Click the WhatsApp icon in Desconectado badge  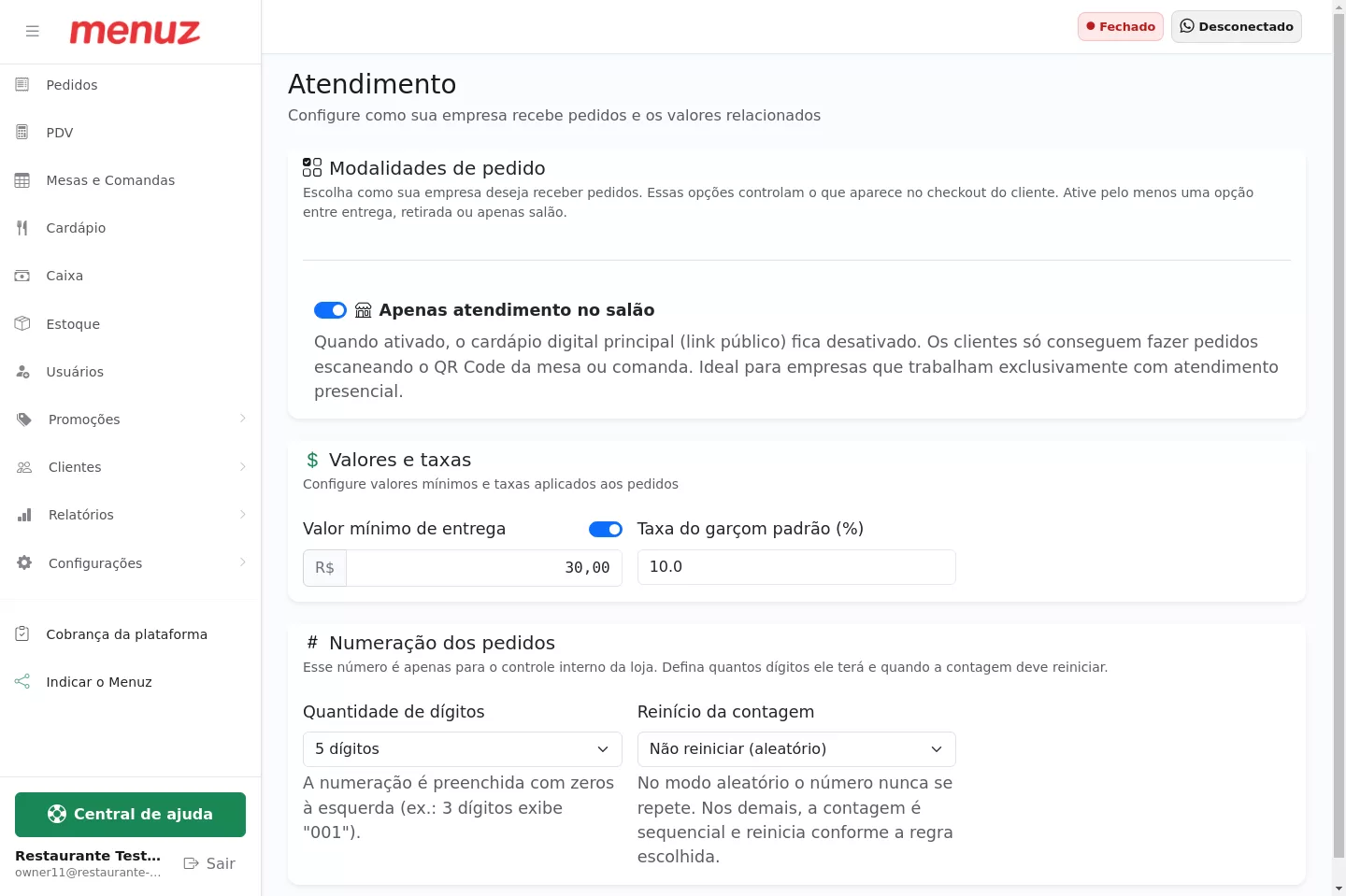[1187, 26]
